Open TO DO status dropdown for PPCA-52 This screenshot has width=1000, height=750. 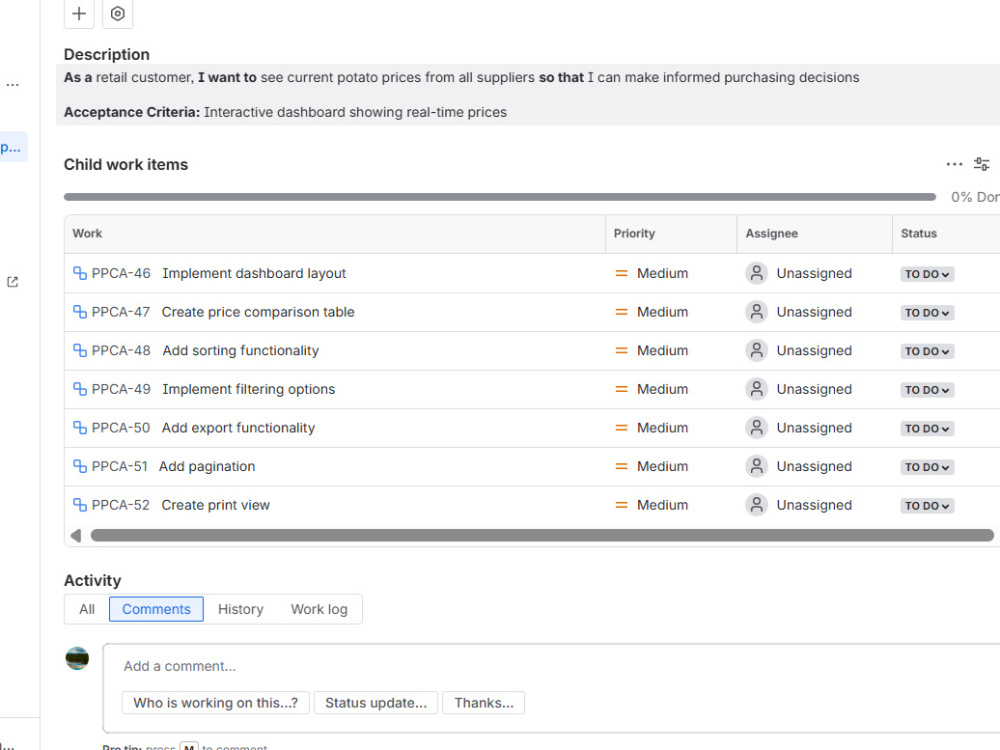[927, 506]
